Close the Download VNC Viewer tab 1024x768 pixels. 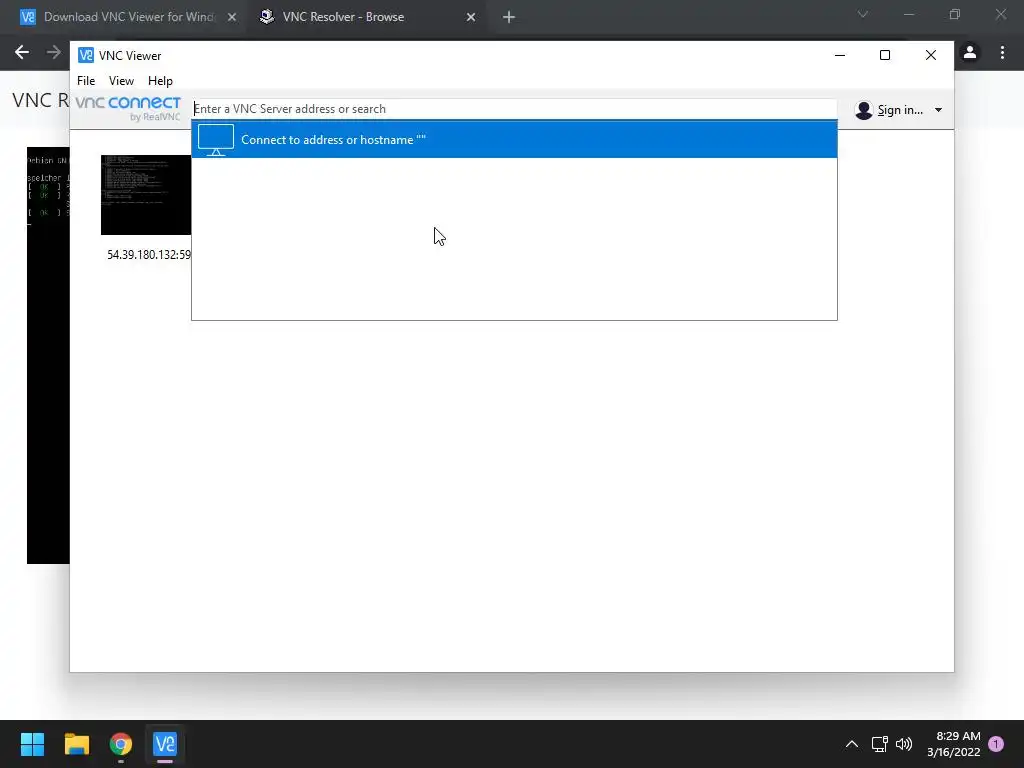coord(231,17)
